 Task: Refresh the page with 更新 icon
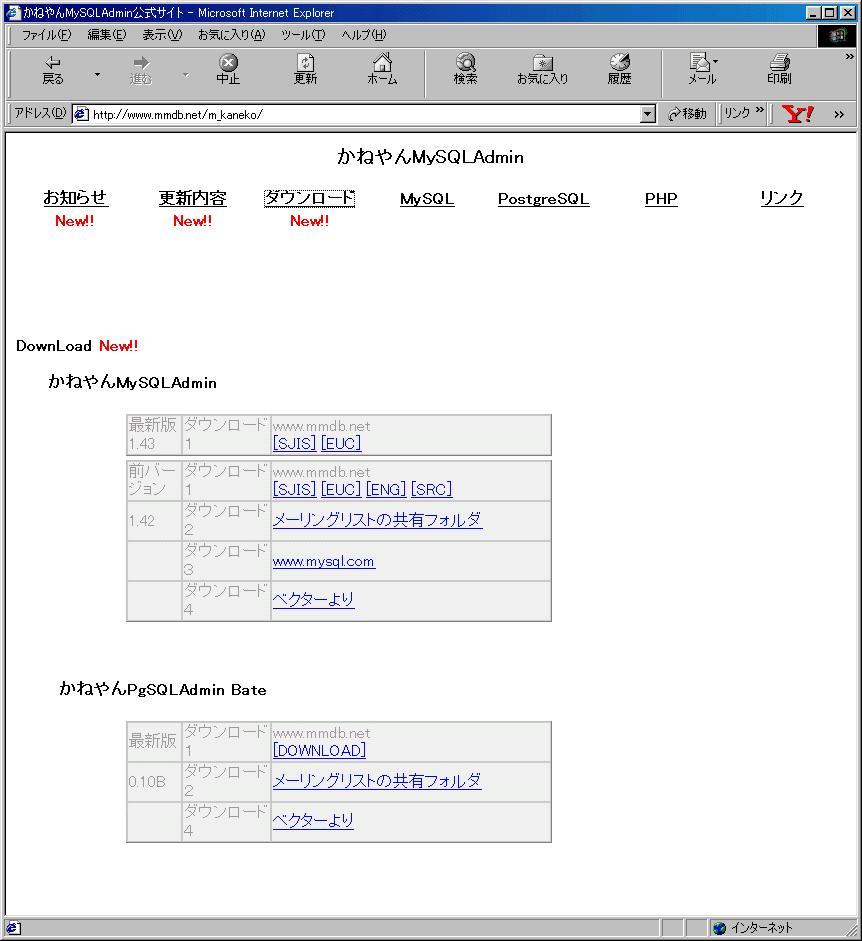pos(305,70)
